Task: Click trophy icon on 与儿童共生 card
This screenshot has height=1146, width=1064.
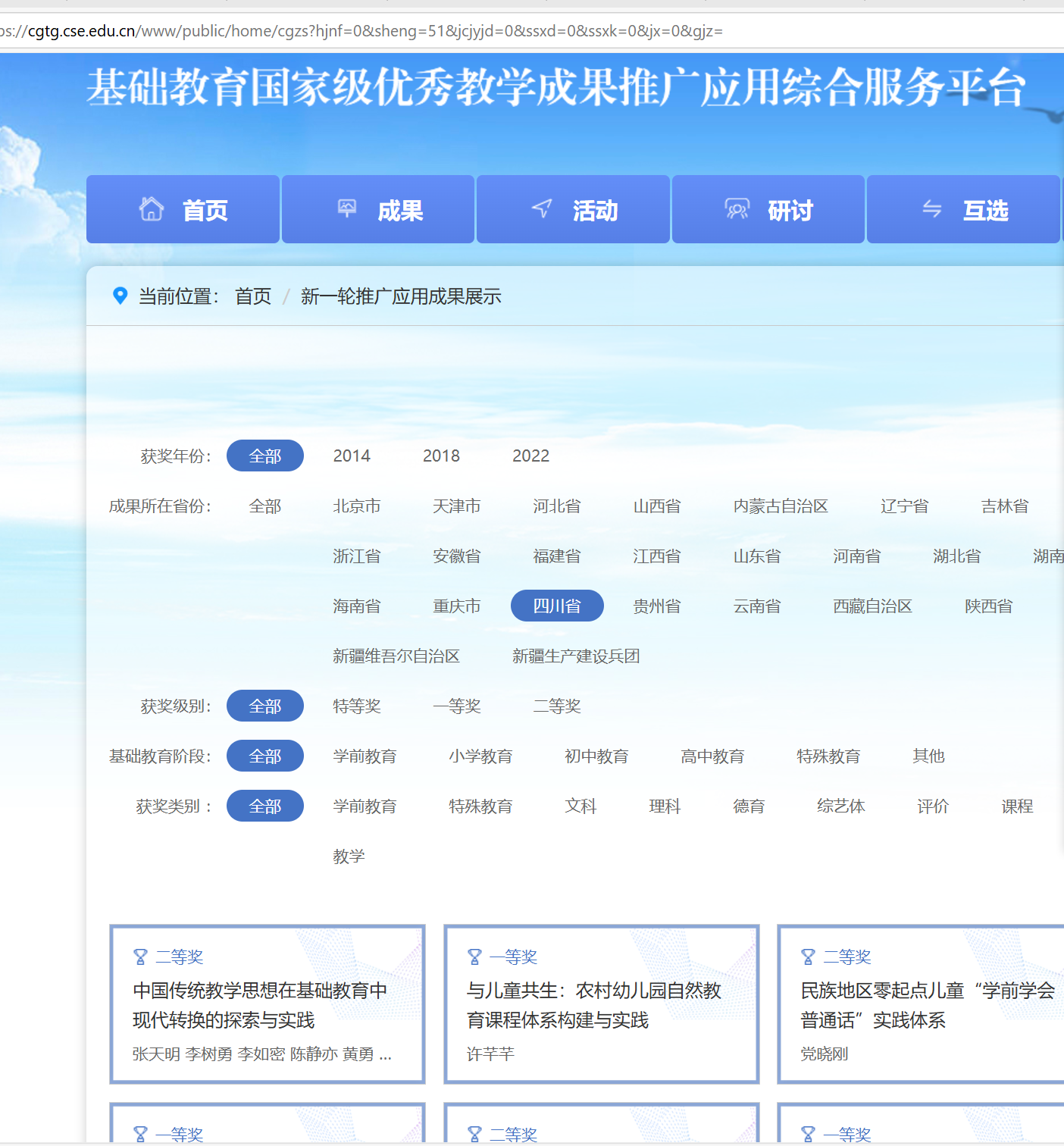Action: [x=474, y=957]
